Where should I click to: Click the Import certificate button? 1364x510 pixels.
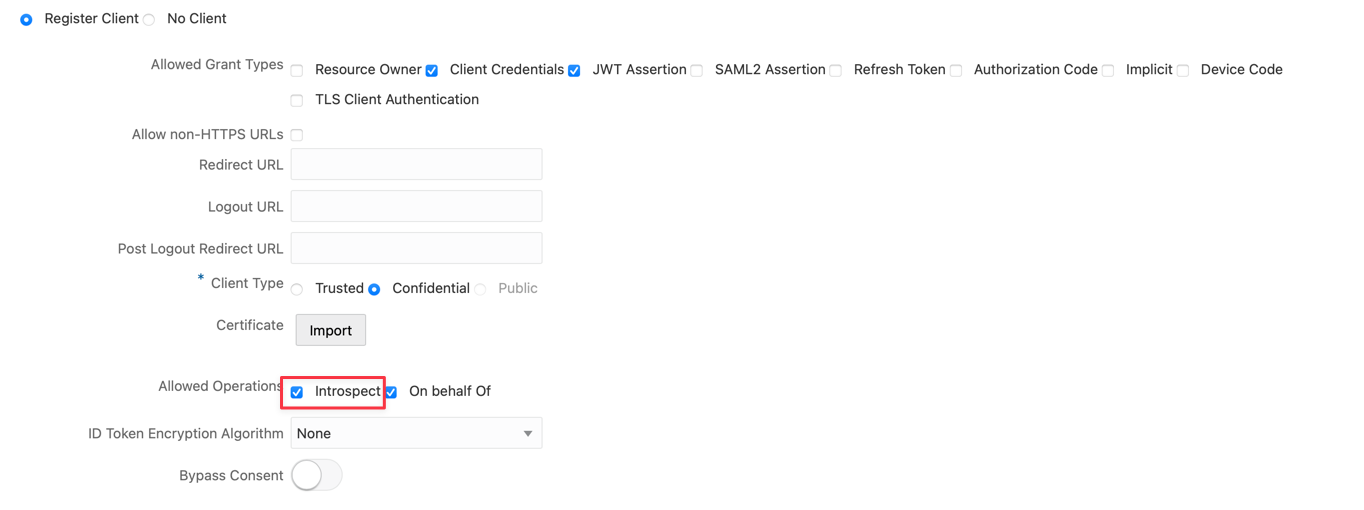331,330
